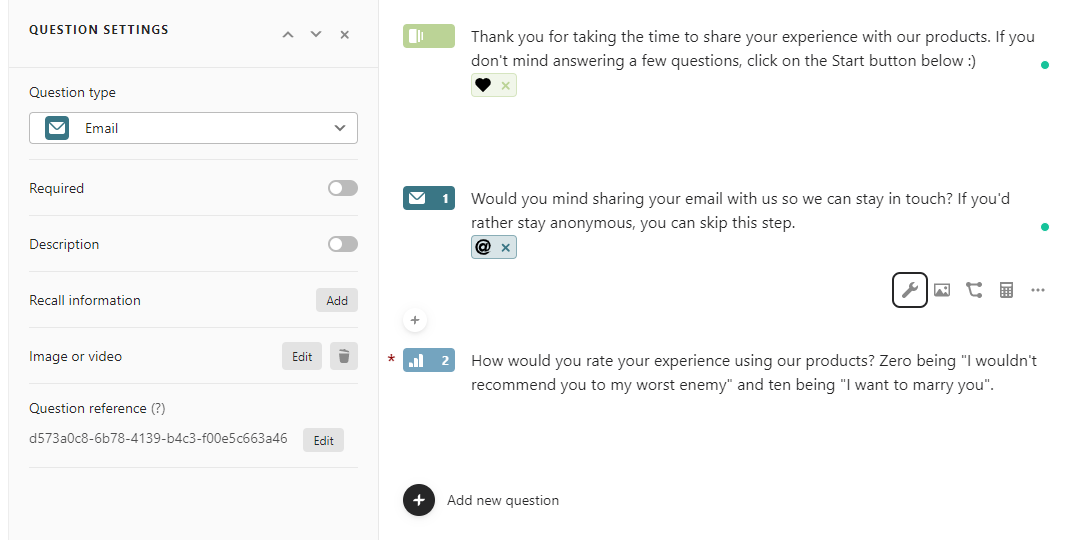1075x540 pixels.
Task: Click the image icon in question toolbar
Action: click(x=942, y=290)
